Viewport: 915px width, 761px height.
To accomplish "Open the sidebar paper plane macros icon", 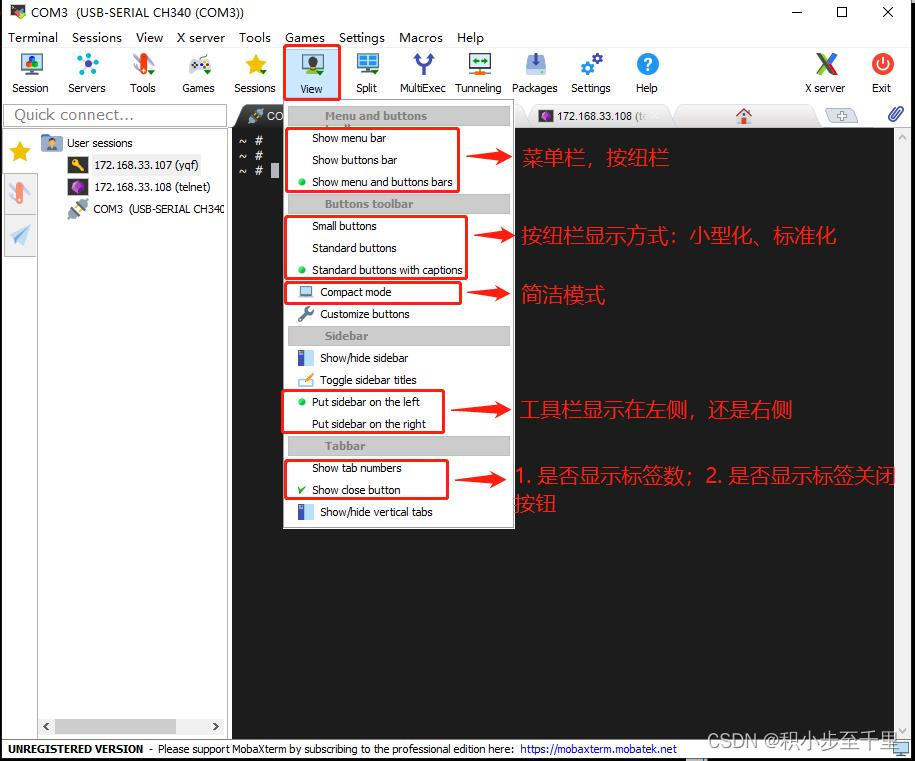I will pos(20,236).
